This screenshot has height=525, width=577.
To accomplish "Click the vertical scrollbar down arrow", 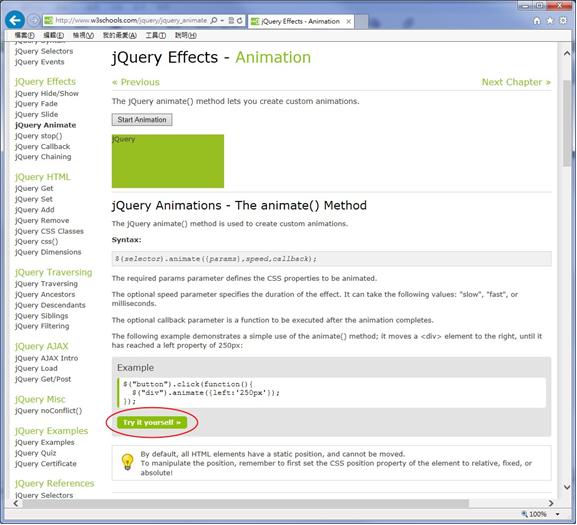I will point(567,487).
